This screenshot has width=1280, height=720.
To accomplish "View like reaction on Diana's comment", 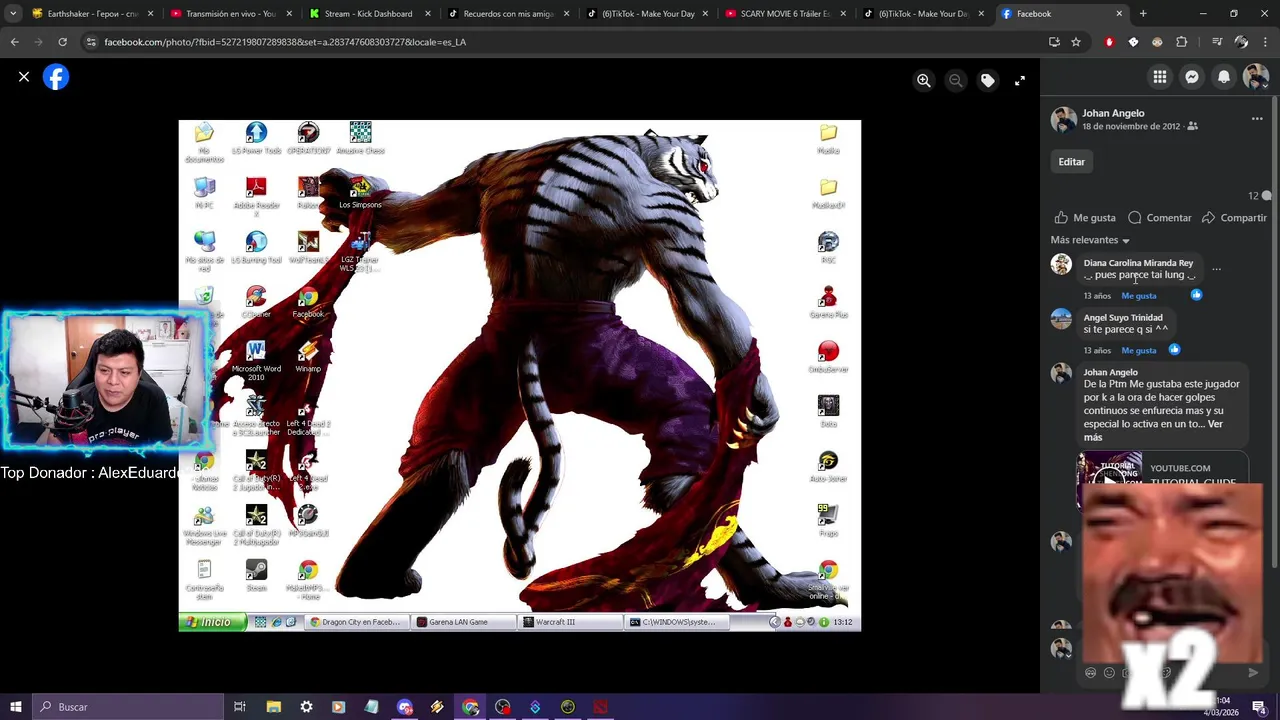I will [x=1196, y=295].
